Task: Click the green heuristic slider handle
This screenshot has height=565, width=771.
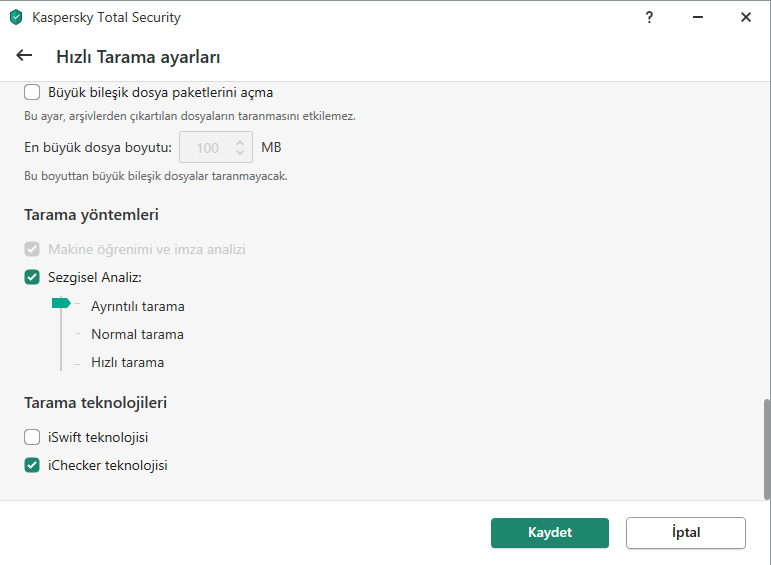Action: point(61,303)
